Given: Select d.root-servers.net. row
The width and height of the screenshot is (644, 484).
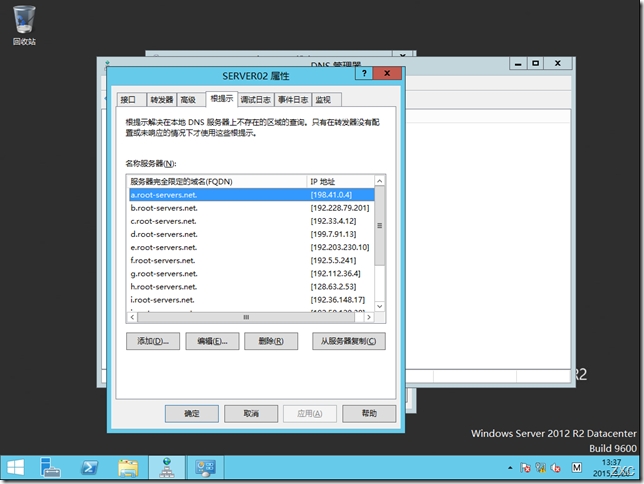Looking at the screenshot, I should coord(251,234).
